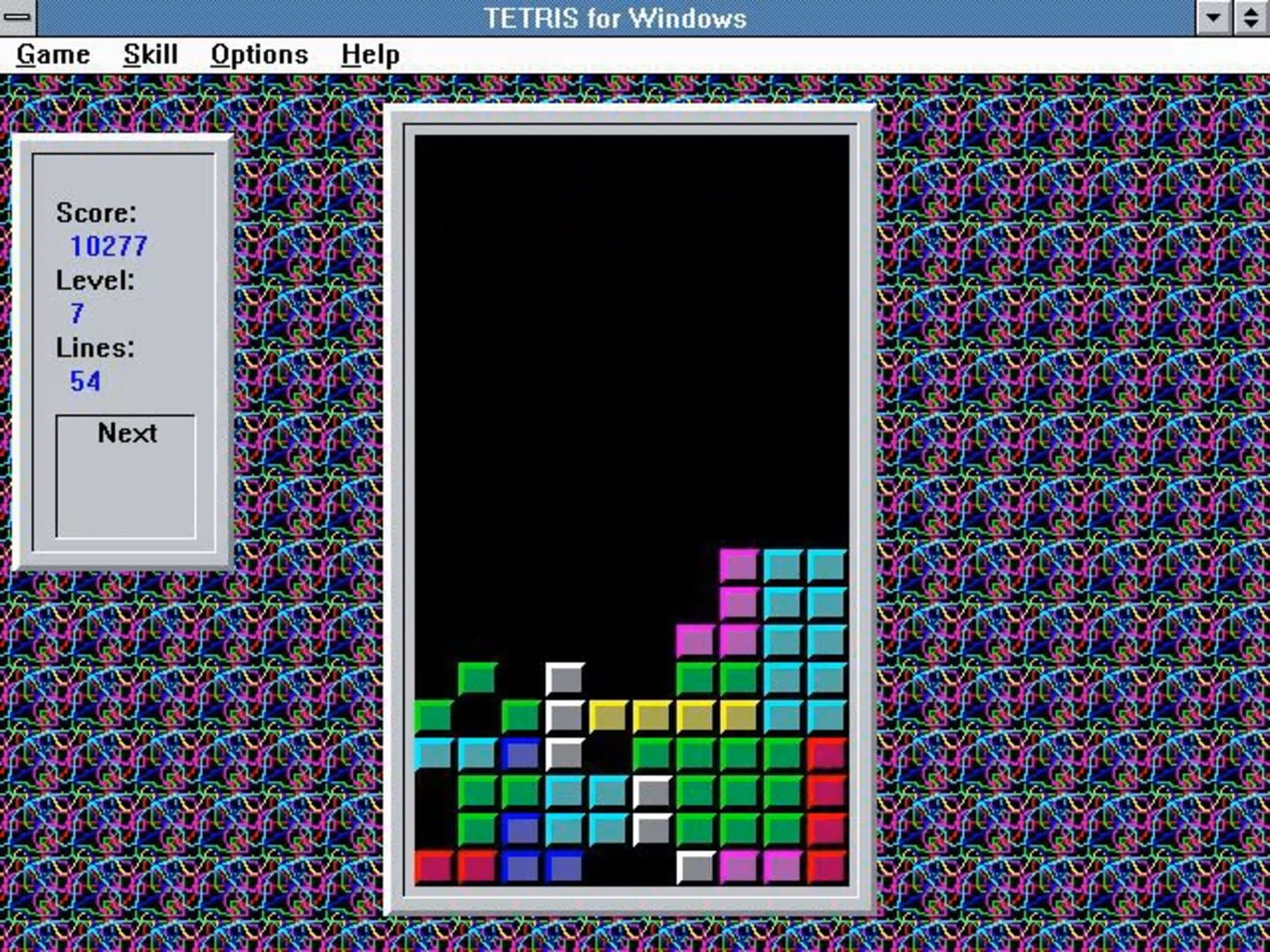Image resolution: width=1270 pixels, height=952 pixels.
Task: Open the Options menu
Action: tap(258, 54)
